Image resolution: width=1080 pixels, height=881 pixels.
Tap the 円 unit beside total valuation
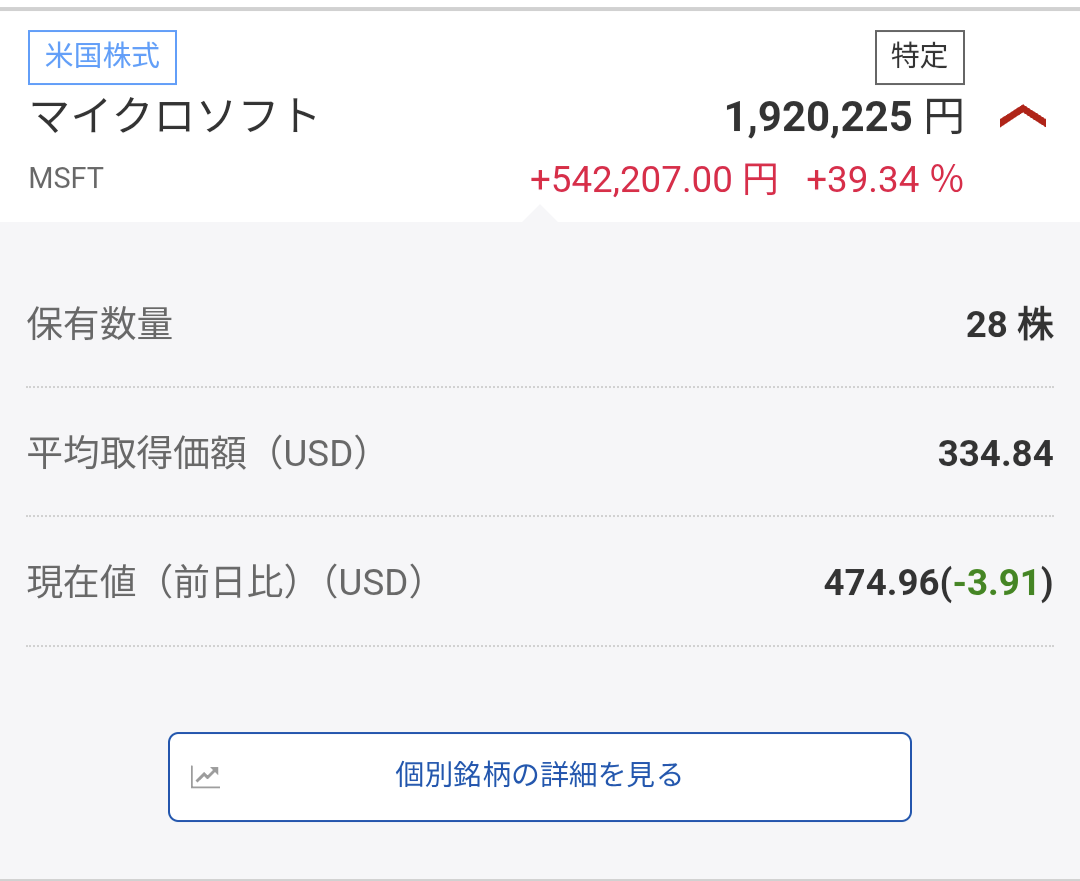tap(944, 118)
